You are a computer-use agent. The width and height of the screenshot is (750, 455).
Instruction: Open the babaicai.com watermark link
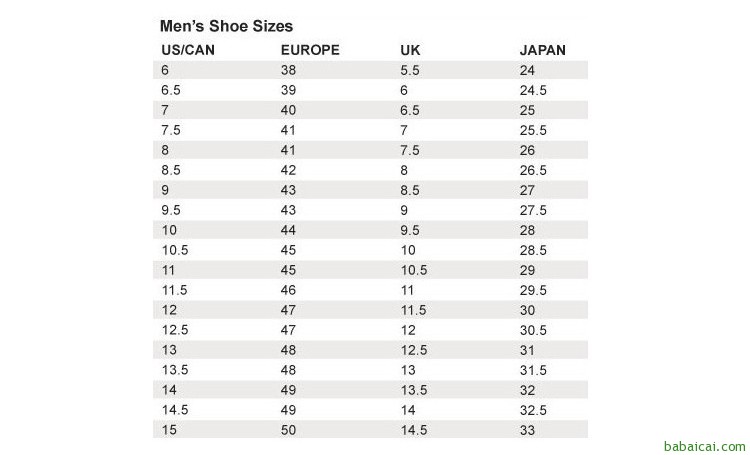tap(703, 444)
